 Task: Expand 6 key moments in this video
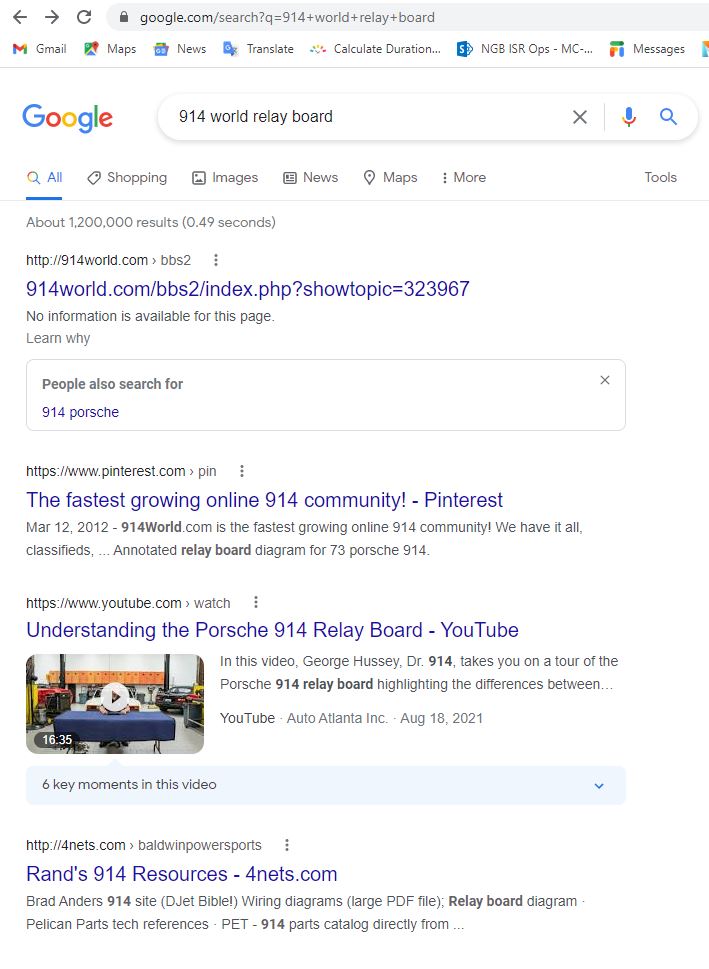(599, 785)
